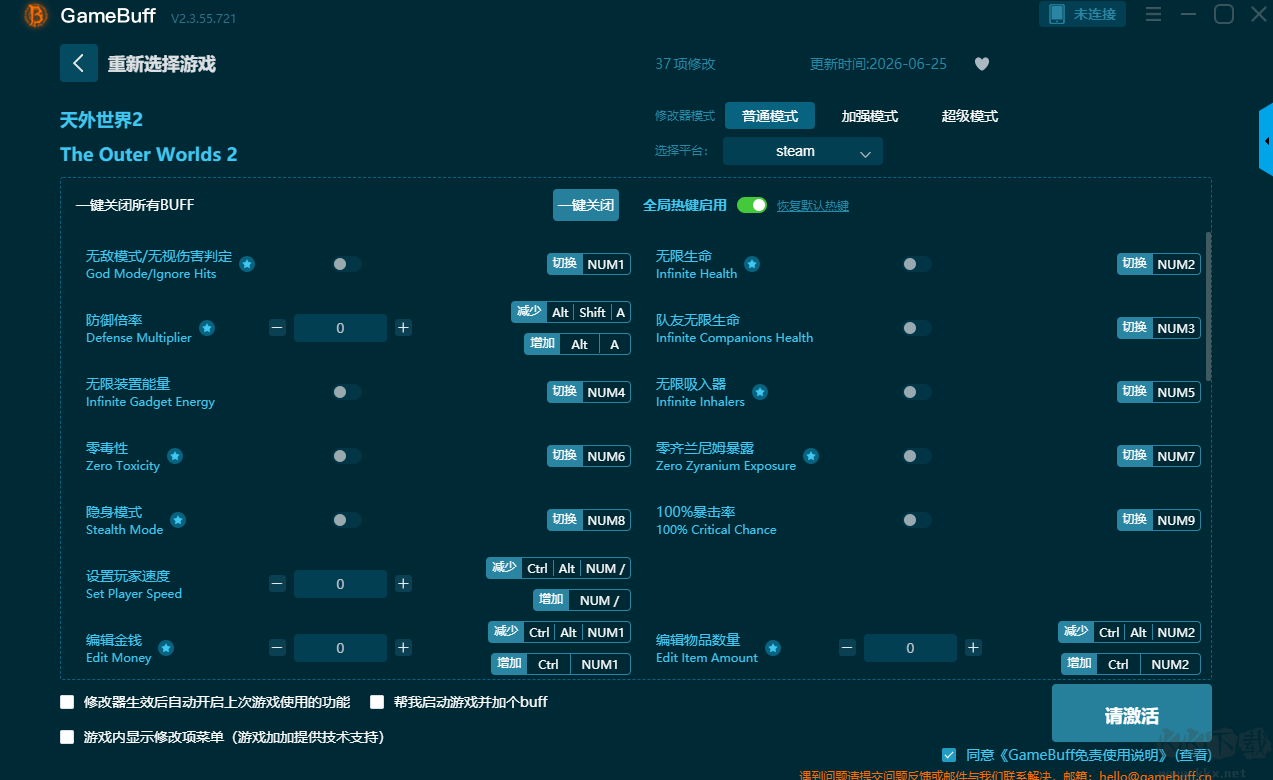This screenshot has width=1273, height=780.
Task: Click the star icon beside God Mode
Action: 247,264
